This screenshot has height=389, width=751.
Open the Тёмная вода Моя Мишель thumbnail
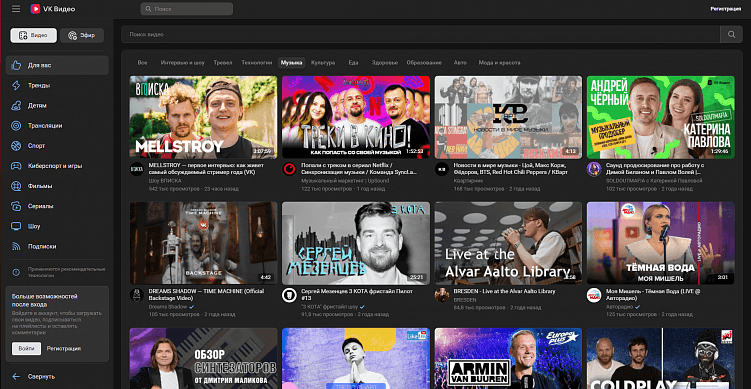[x=660, y=243]
